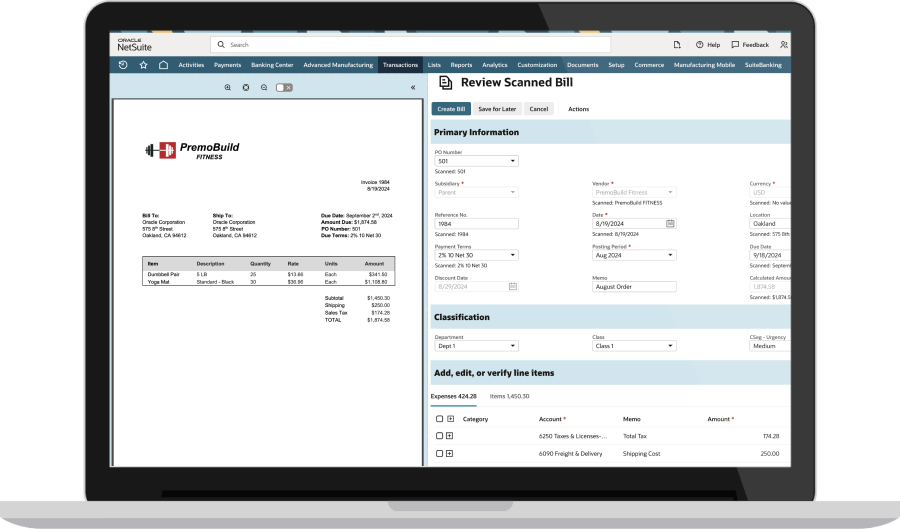Click the Memo input field

(634, 286)
